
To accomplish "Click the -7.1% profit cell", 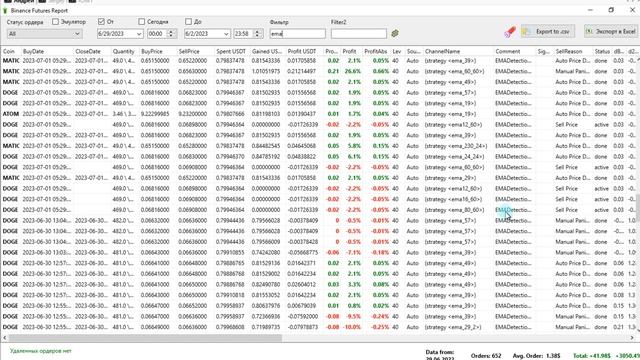I will pyautogui.click(x=353, y=253).
